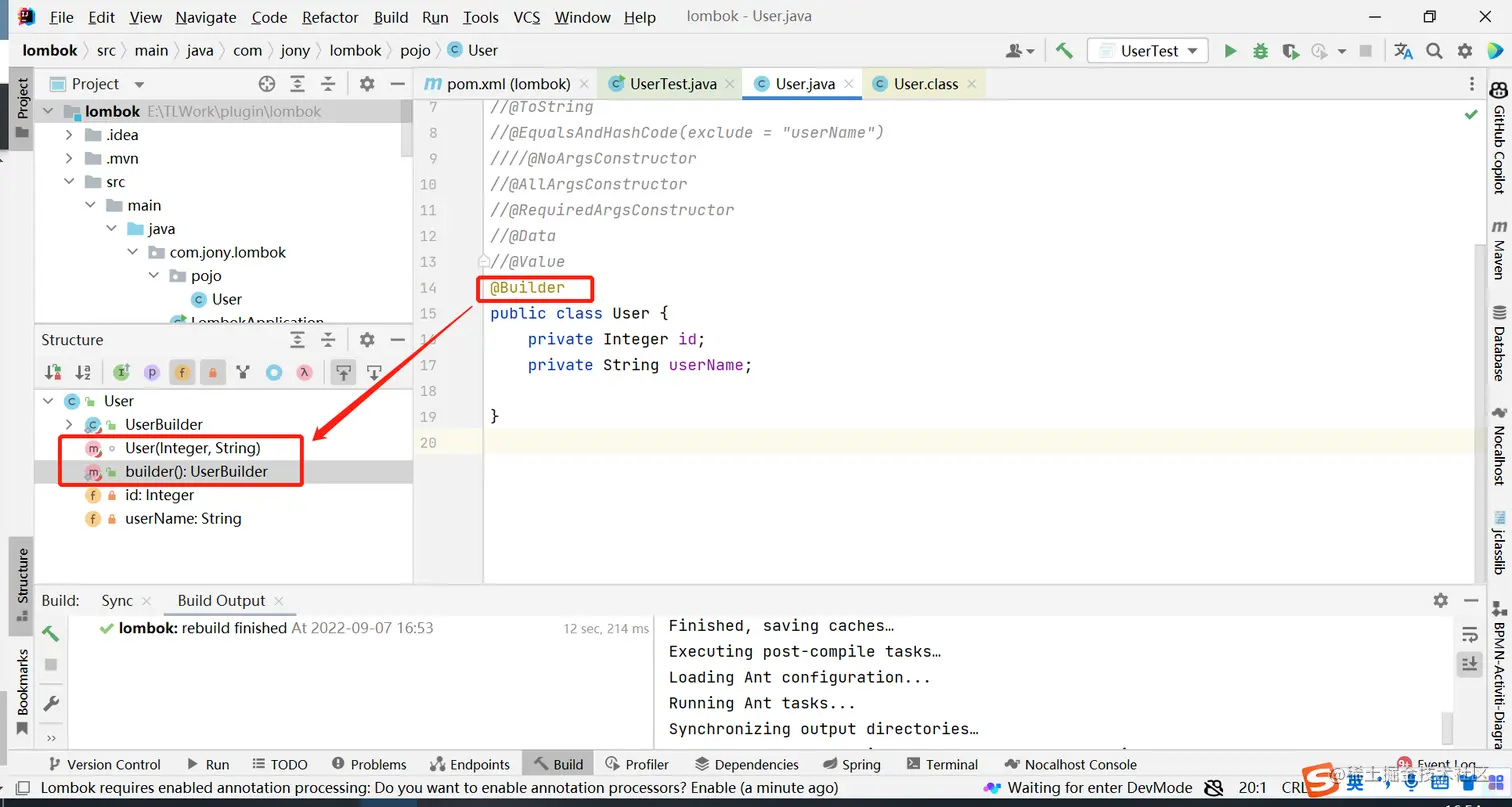The width and height of the screenshot is (1512, 807).
Task: Open the Nocalhost side panel
Action: click(x=1499, y=445)
